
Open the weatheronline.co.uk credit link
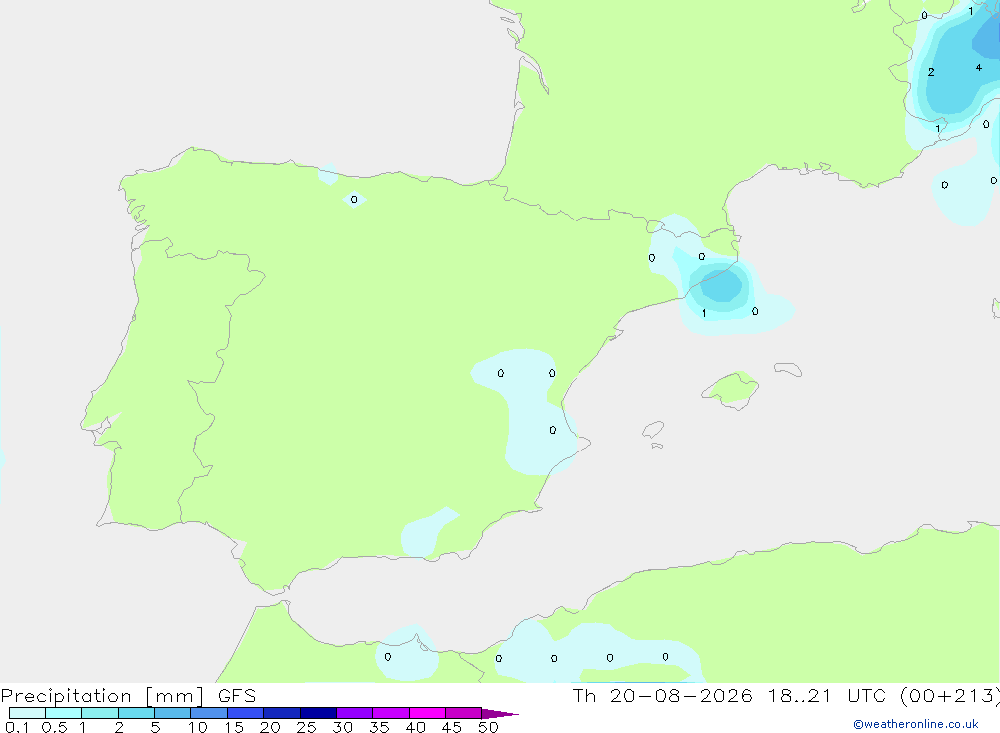(916, 724)
